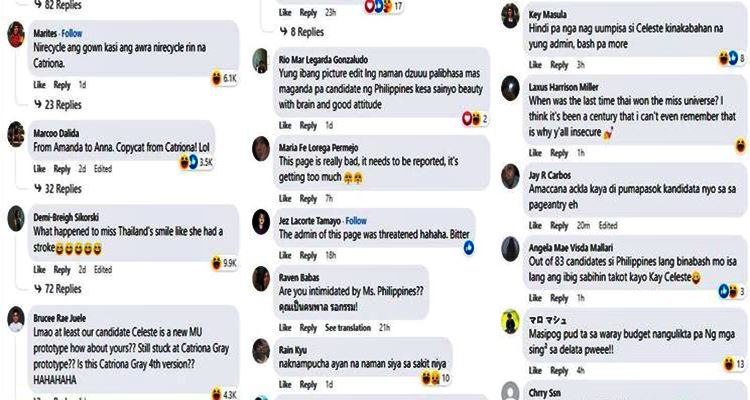750x400 pixels.
Task: Expand 23 Replies under Marites' comment
Action: coord(58,104)
